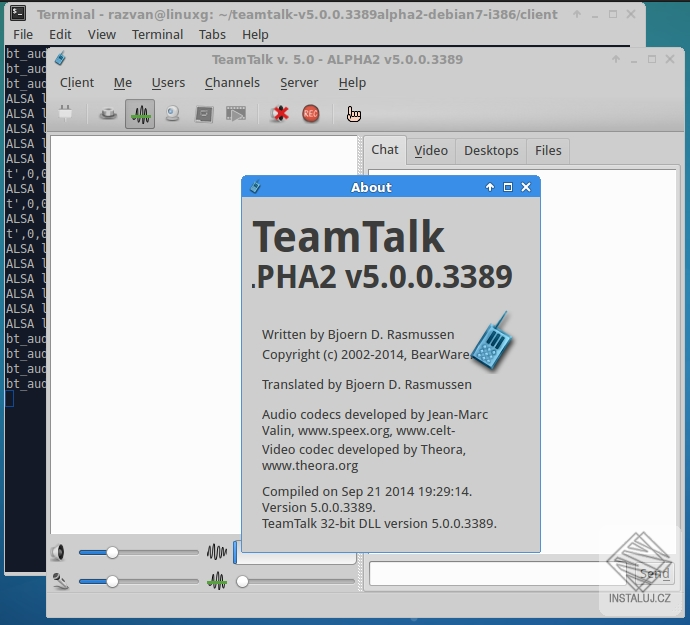The image size is (690, 625).
Task: Open the Me menu
Action: [123, 83]
